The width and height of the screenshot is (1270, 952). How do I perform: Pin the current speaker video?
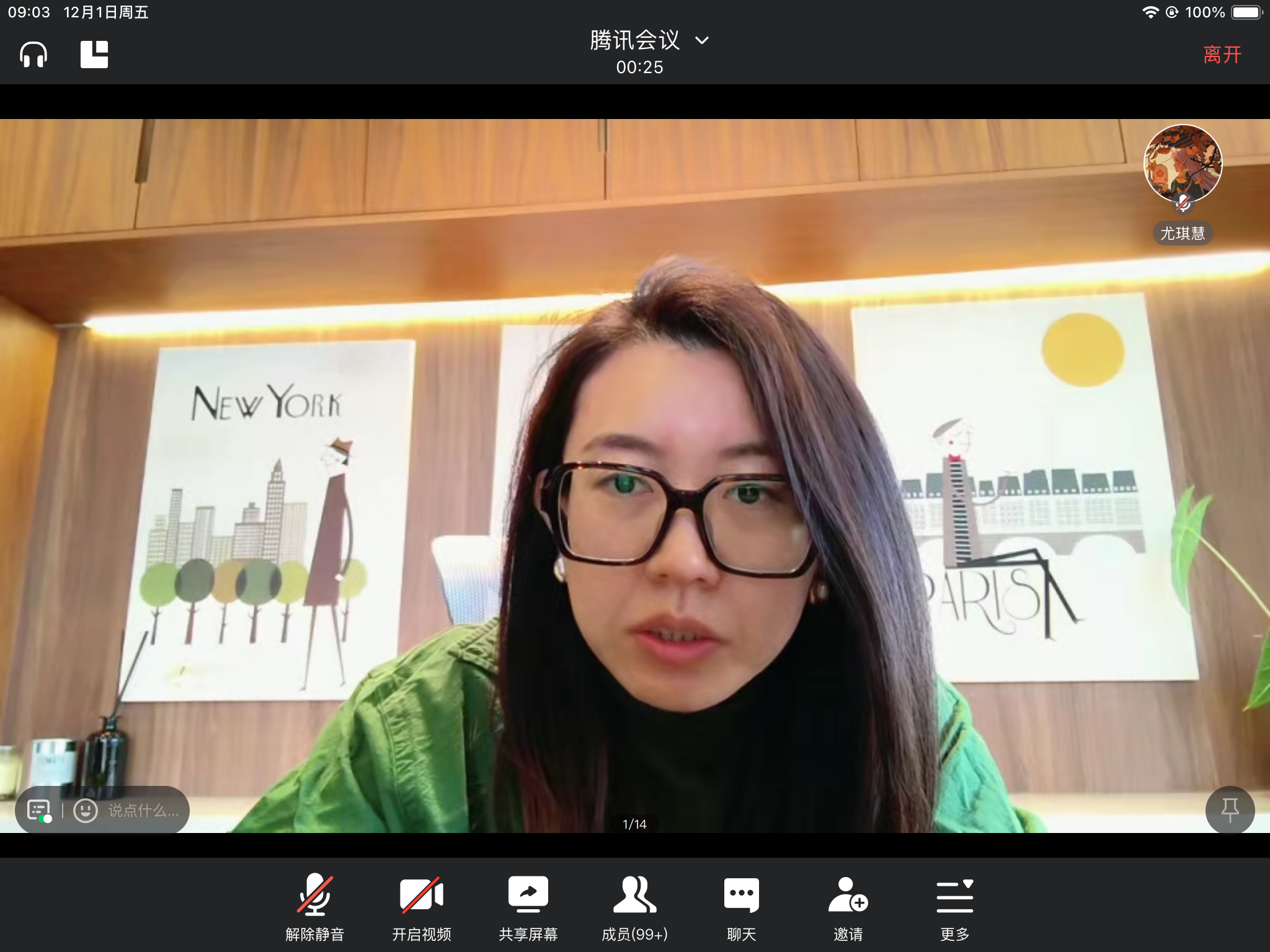1230,810
